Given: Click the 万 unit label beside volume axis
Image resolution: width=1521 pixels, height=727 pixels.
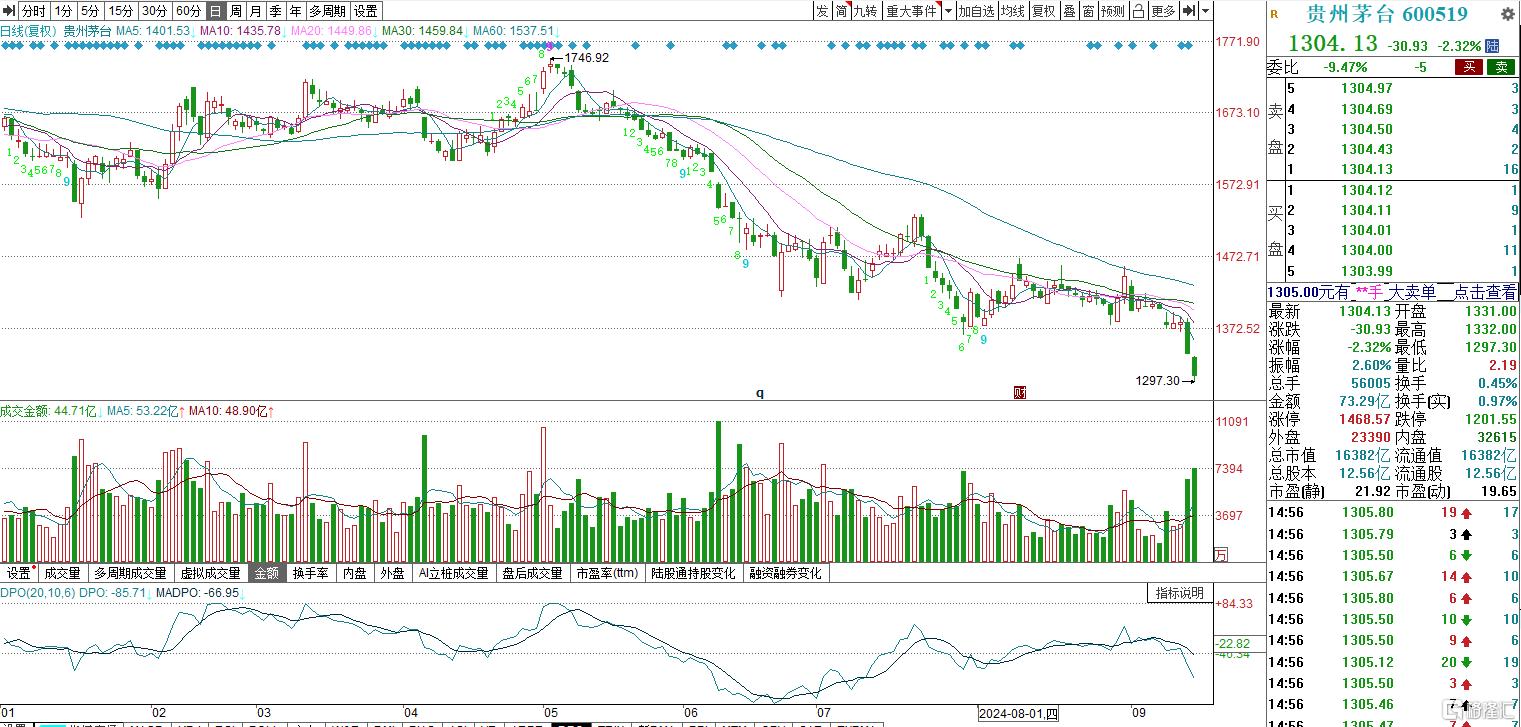Looking at the screenshot, I should pyautogui.click(x=1219, y=555).
